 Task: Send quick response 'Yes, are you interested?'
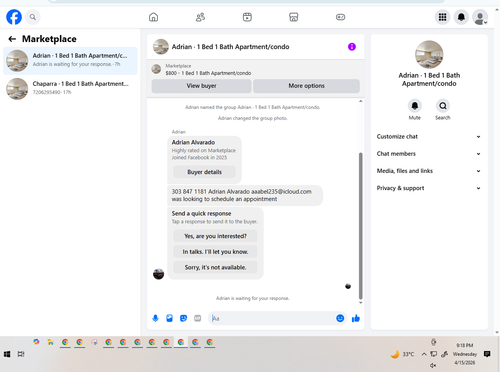(215, 236)
